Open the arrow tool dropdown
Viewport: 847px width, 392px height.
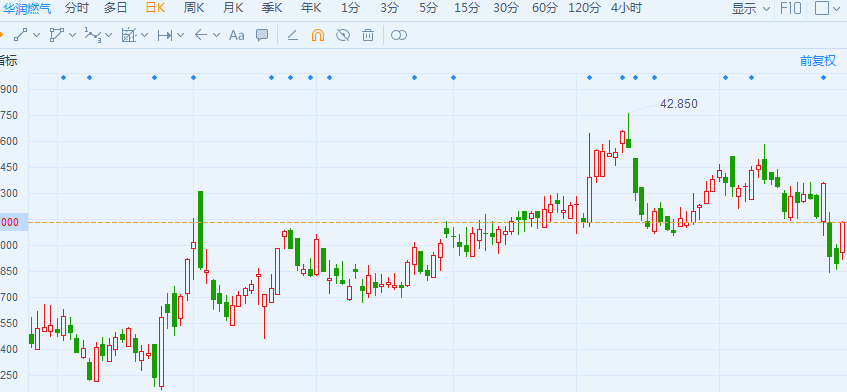pyautogui.click(x=217, y=35)
